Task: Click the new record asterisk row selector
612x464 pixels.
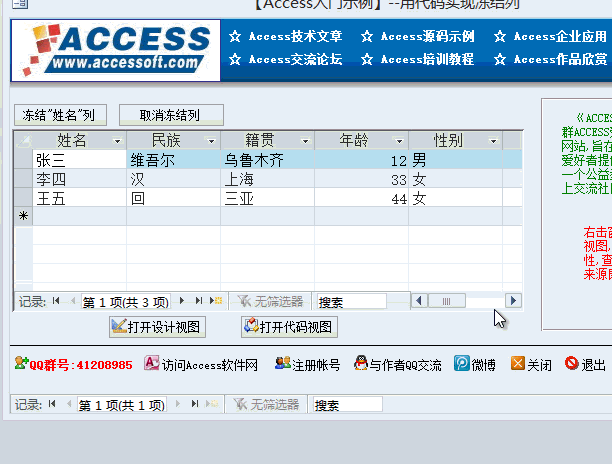Action: point(23,216)
